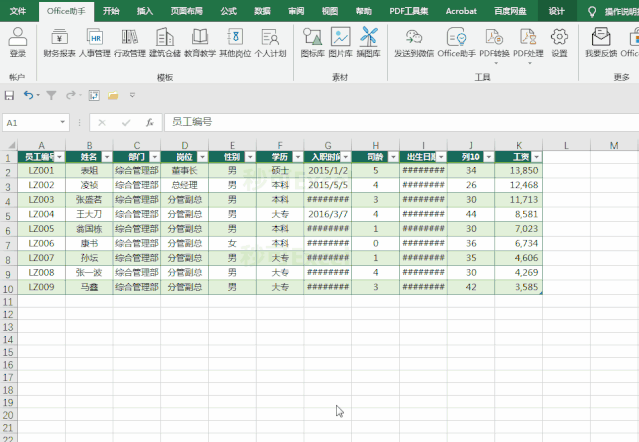Open filter dropdown for 学历 column
The height and width of the screenshot is (442, 639).
pos(298,157)
